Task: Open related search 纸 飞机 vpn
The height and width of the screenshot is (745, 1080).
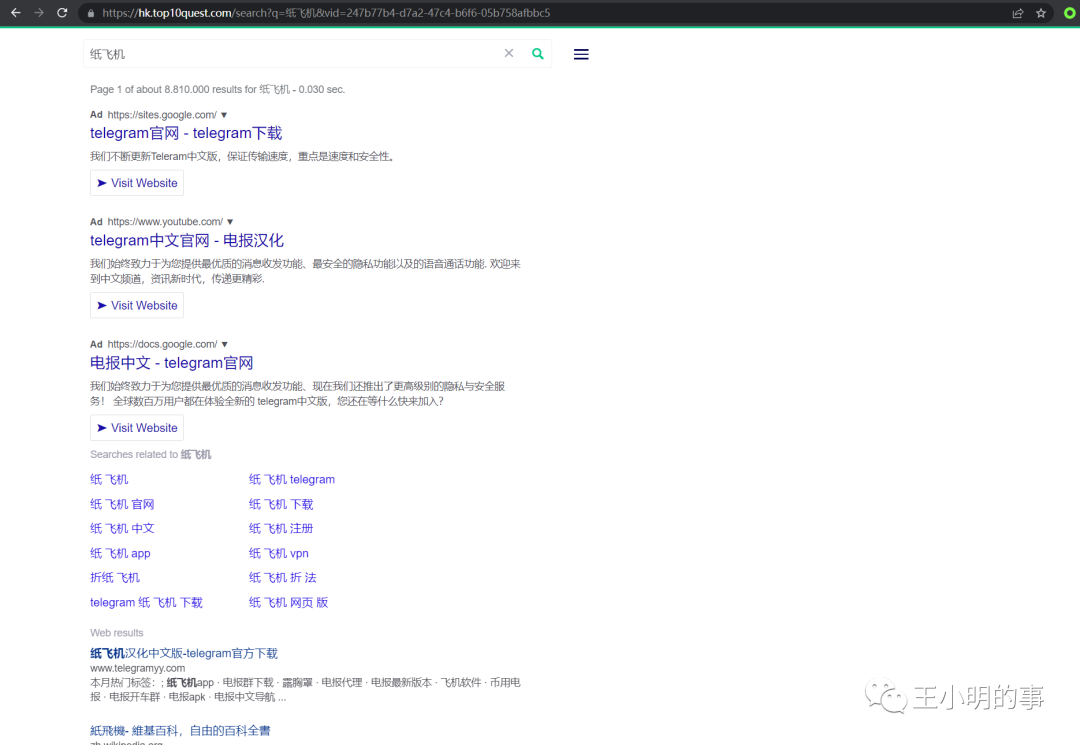Action: coord(279,553)
